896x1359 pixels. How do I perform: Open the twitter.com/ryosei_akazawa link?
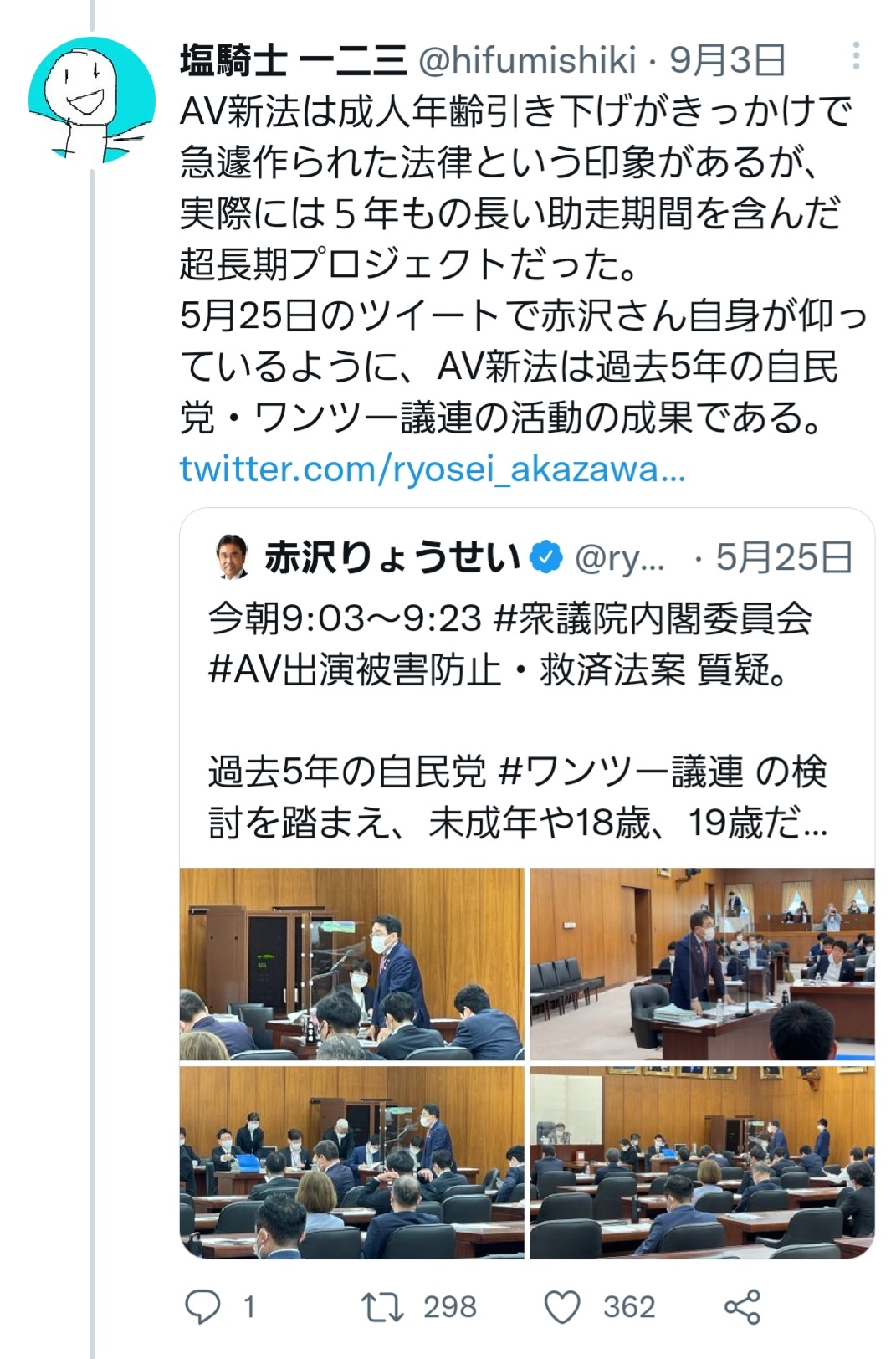[433, 469]
